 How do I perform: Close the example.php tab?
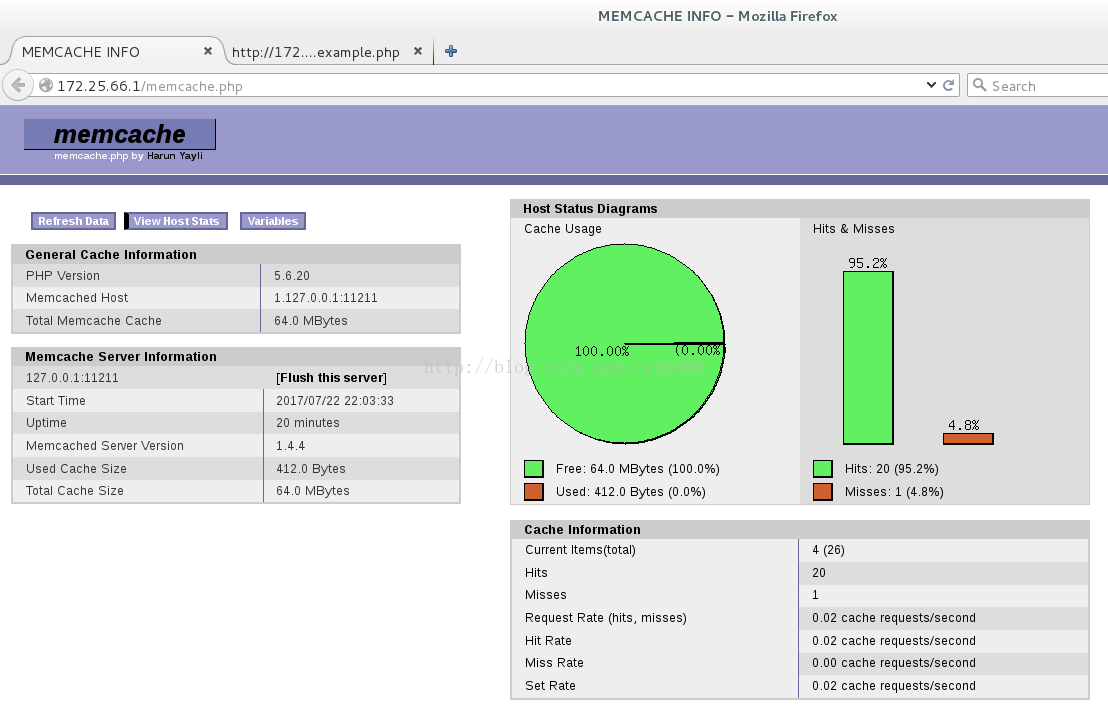[x=418, y=51]
